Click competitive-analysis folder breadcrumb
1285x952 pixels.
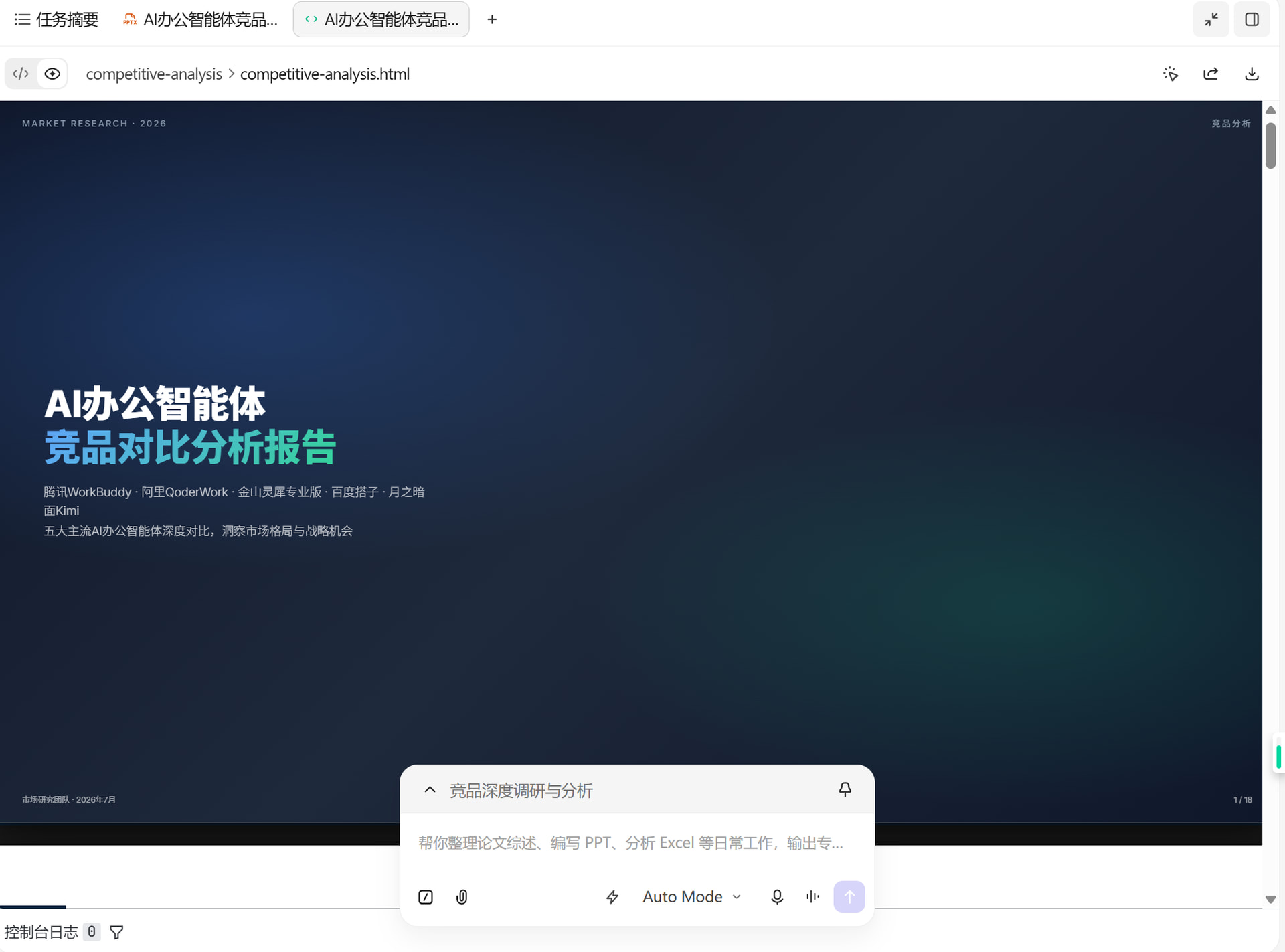pos(154,74)
